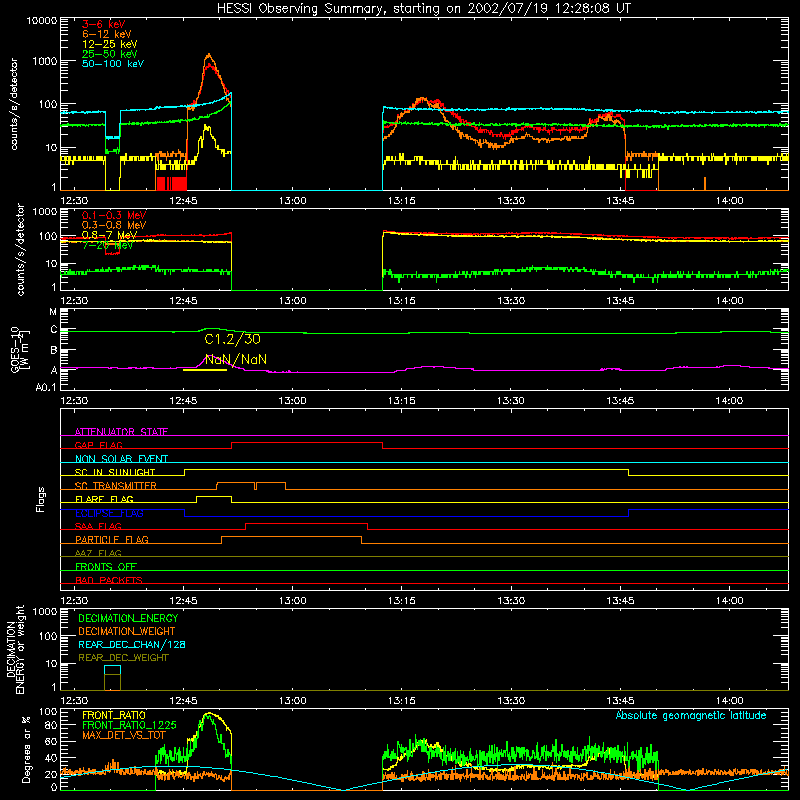Screen dimensions: 800x800
Task: Click the yellow flare interval bar in GOES panel
Action: pyautogui.click(x=205, y=370)
